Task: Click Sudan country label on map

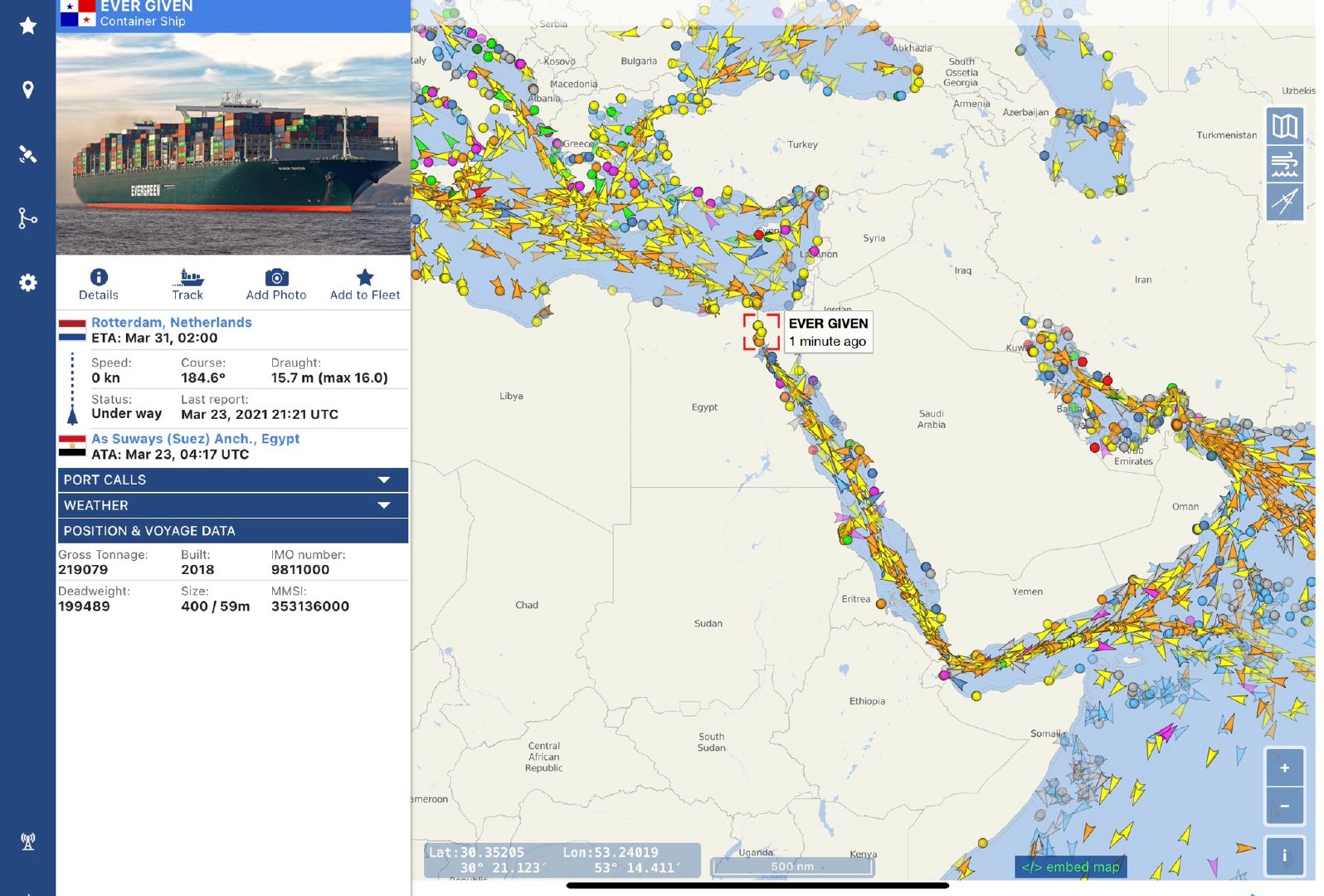Action: pos(708,623)
